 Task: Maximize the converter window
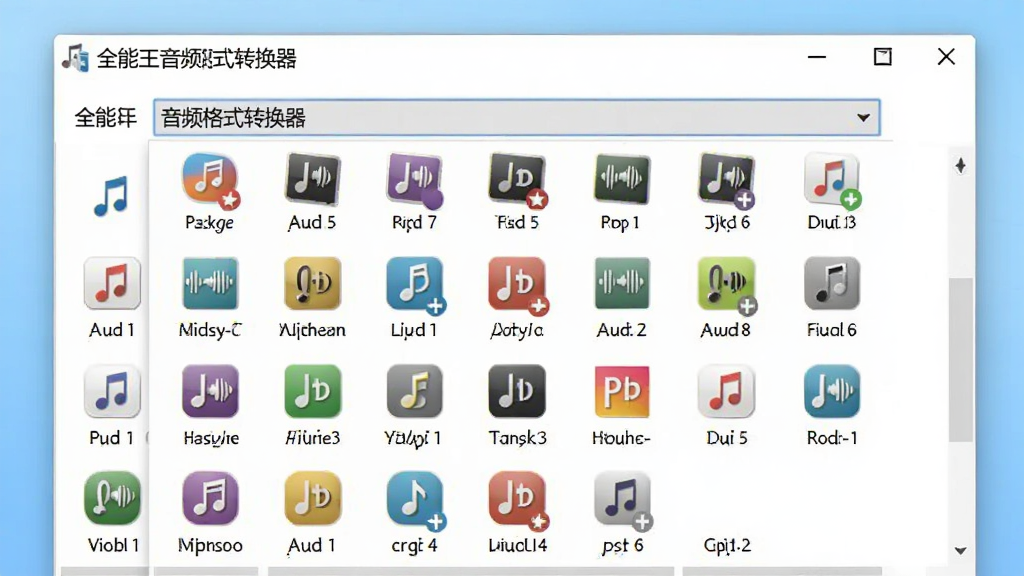pos(882,57)
